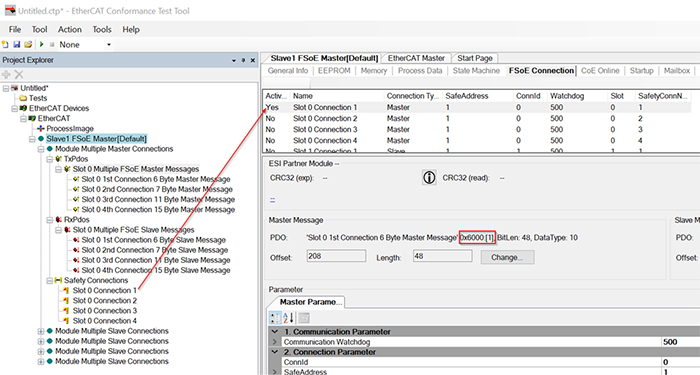Open the CoE Online tab

[x=600, y=71]
